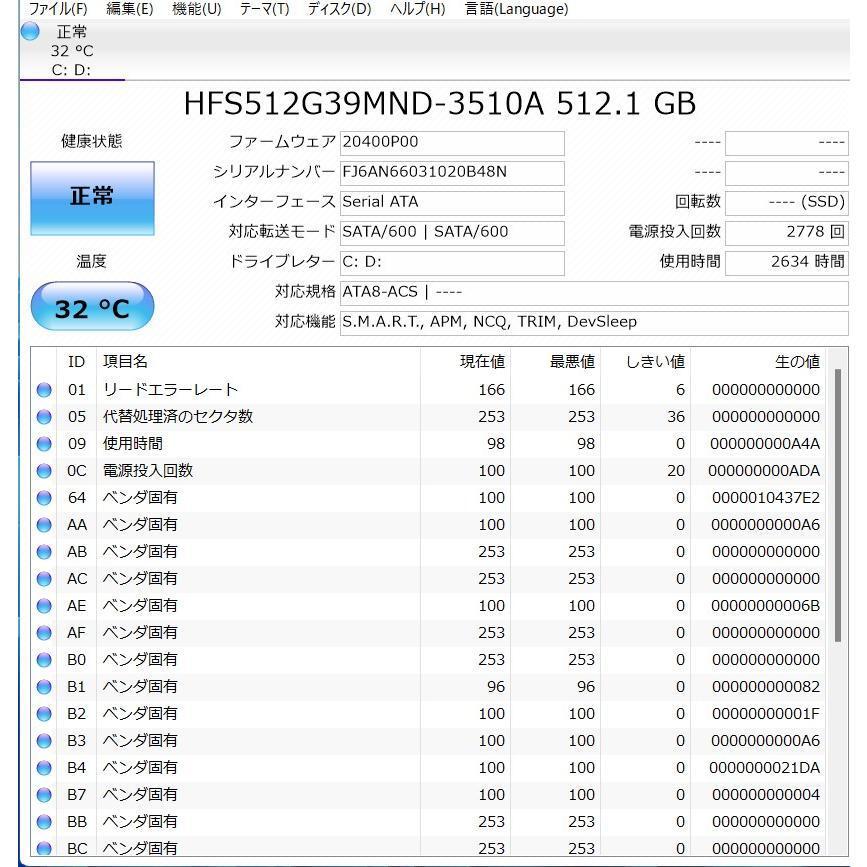Click the 32 °C temperature button
867x867 pixels.
[x=92, y=306]
